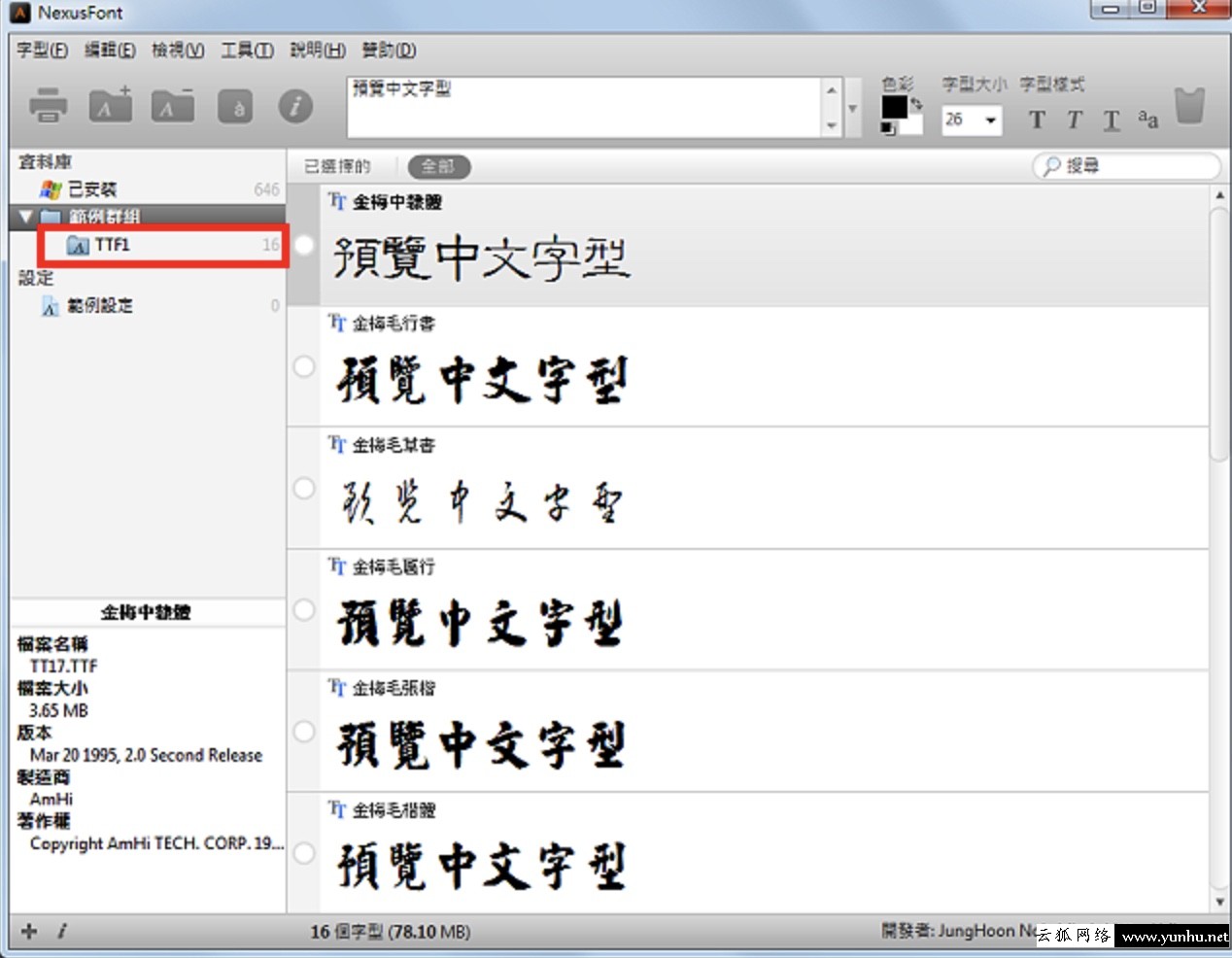
Task: Click the 金梅毛張楷 preview sample
Action: coord(481,744)
